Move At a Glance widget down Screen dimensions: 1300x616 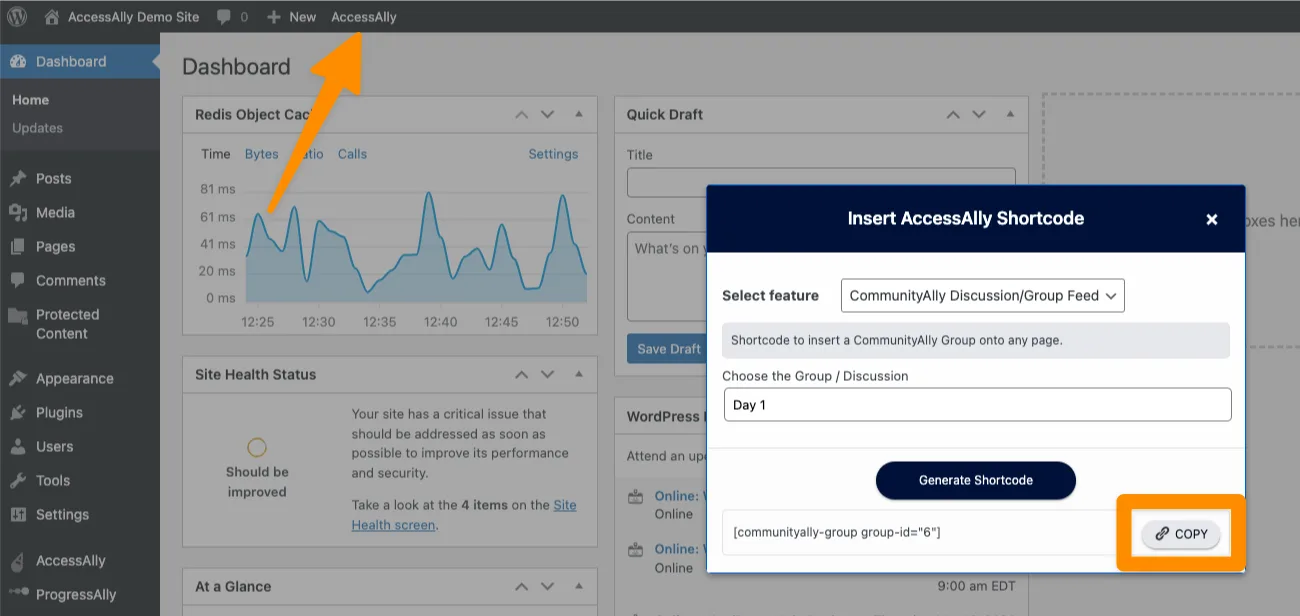click(x=547, y=587)
